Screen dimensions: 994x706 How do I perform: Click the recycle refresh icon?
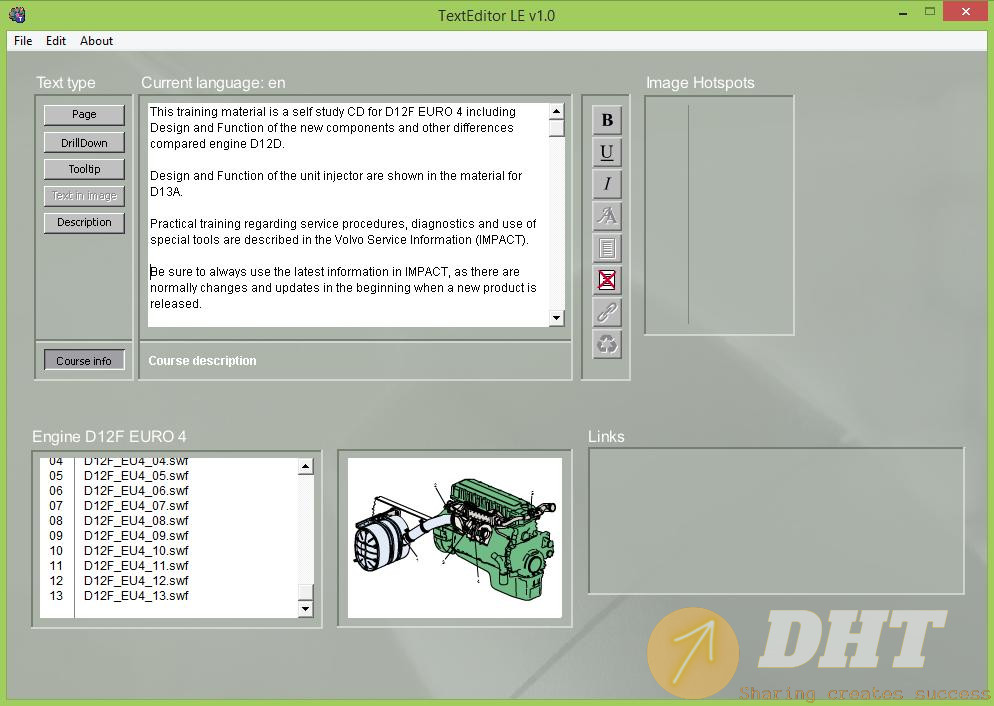607,344
